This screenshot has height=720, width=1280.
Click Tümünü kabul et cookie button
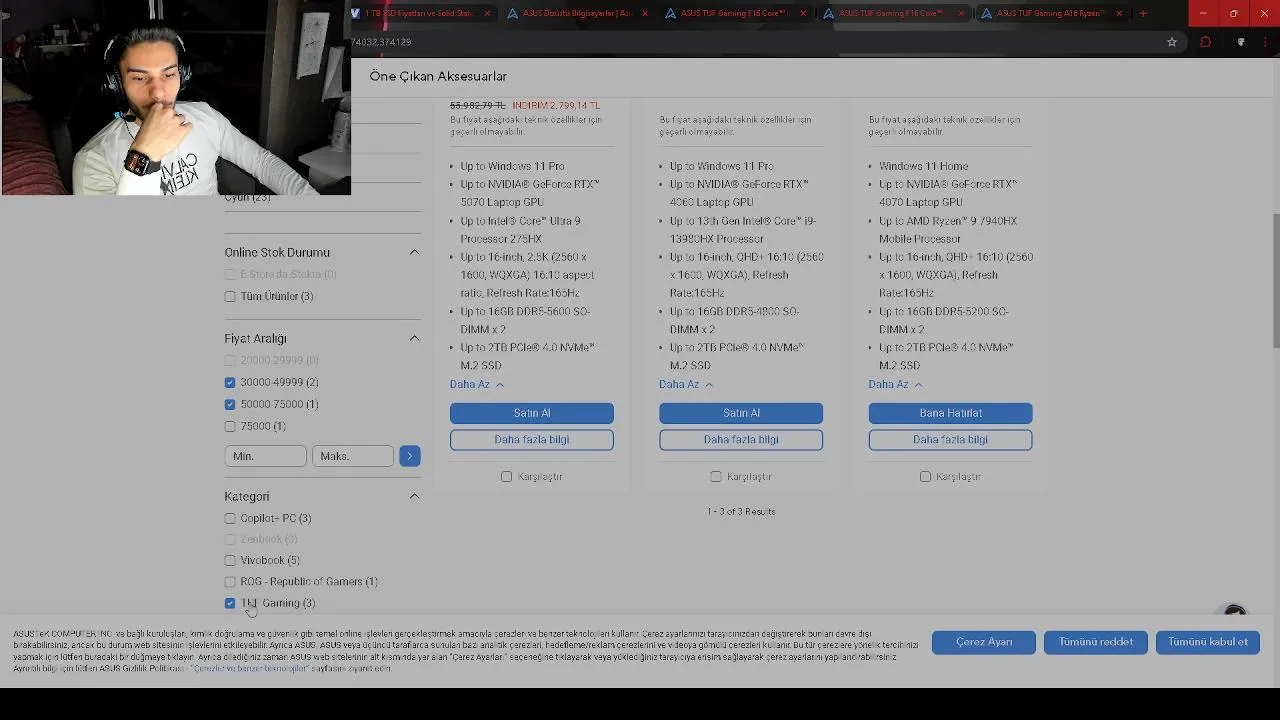coord(1208,642)
